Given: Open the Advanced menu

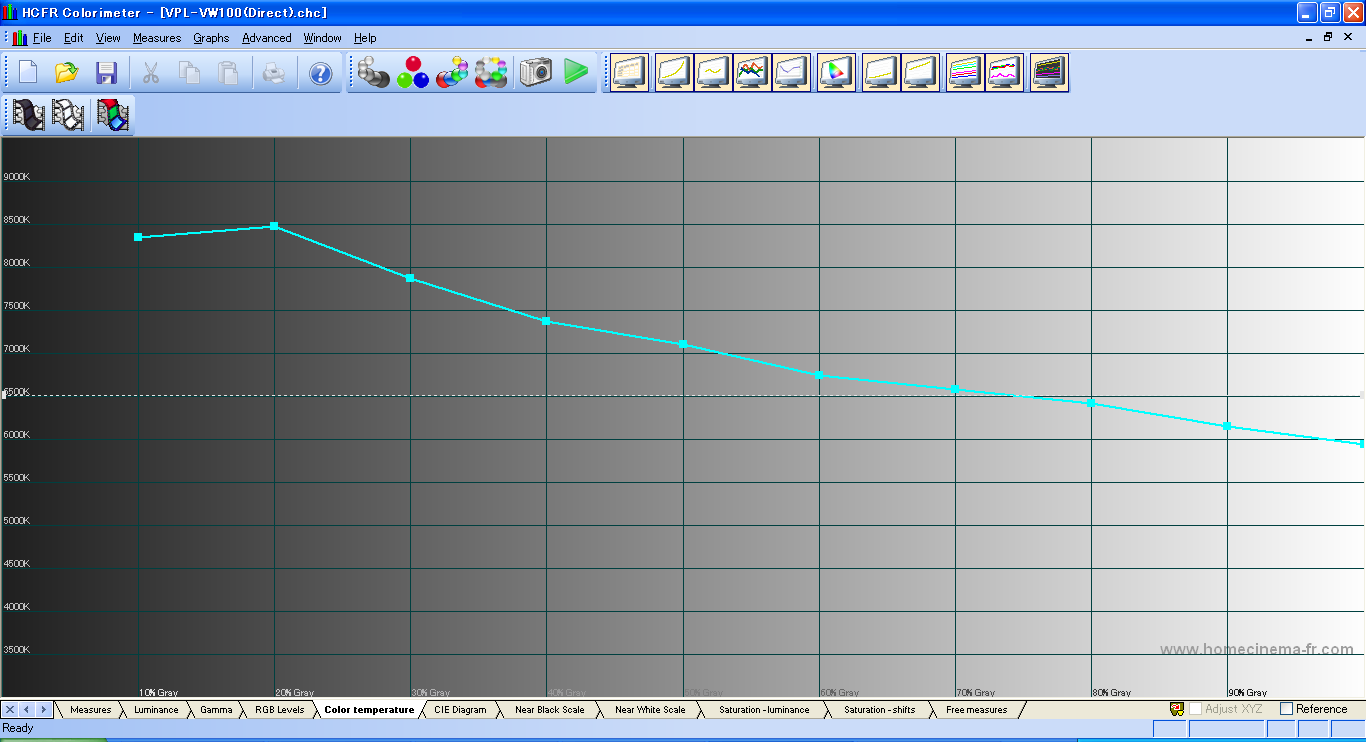Looking at the screenshot, I should (x=267, y=38).
